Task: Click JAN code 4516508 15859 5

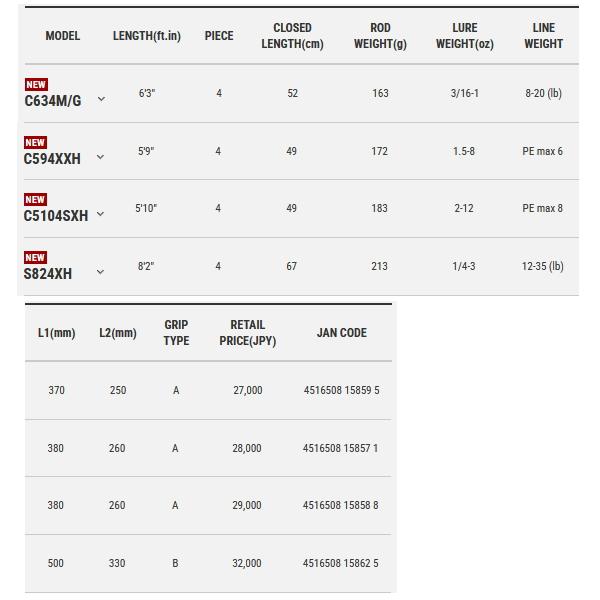Action: (x=341, y=390)
